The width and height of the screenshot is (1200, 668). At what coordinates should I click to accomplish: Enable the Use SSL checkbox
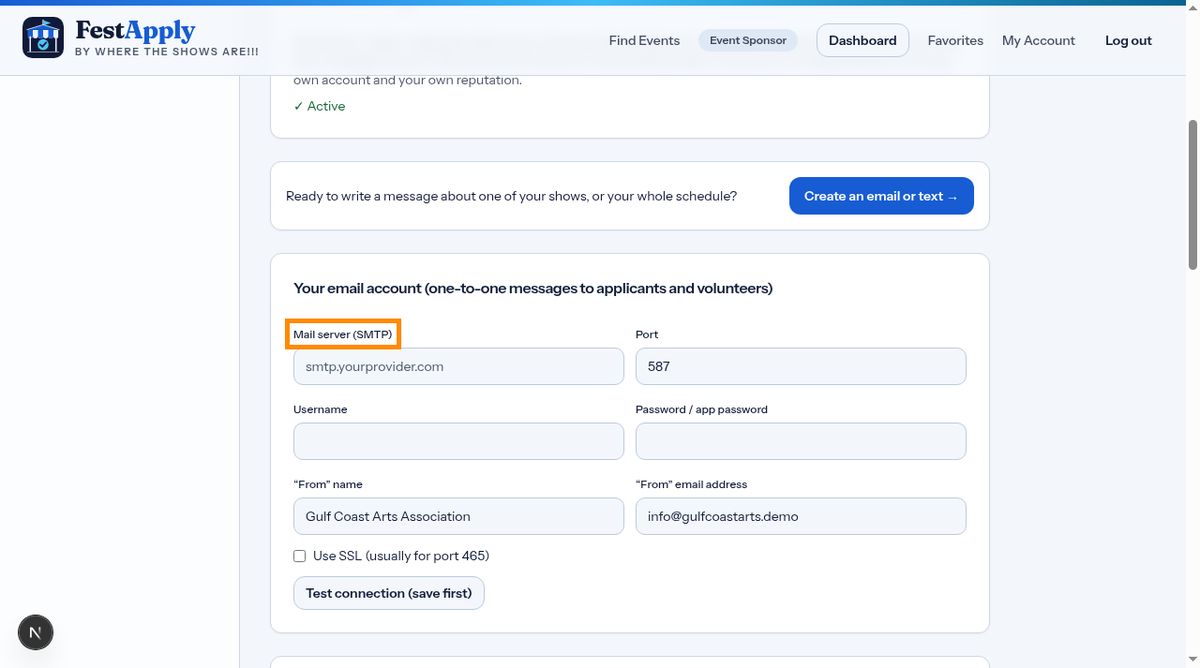tap(299, 556)
